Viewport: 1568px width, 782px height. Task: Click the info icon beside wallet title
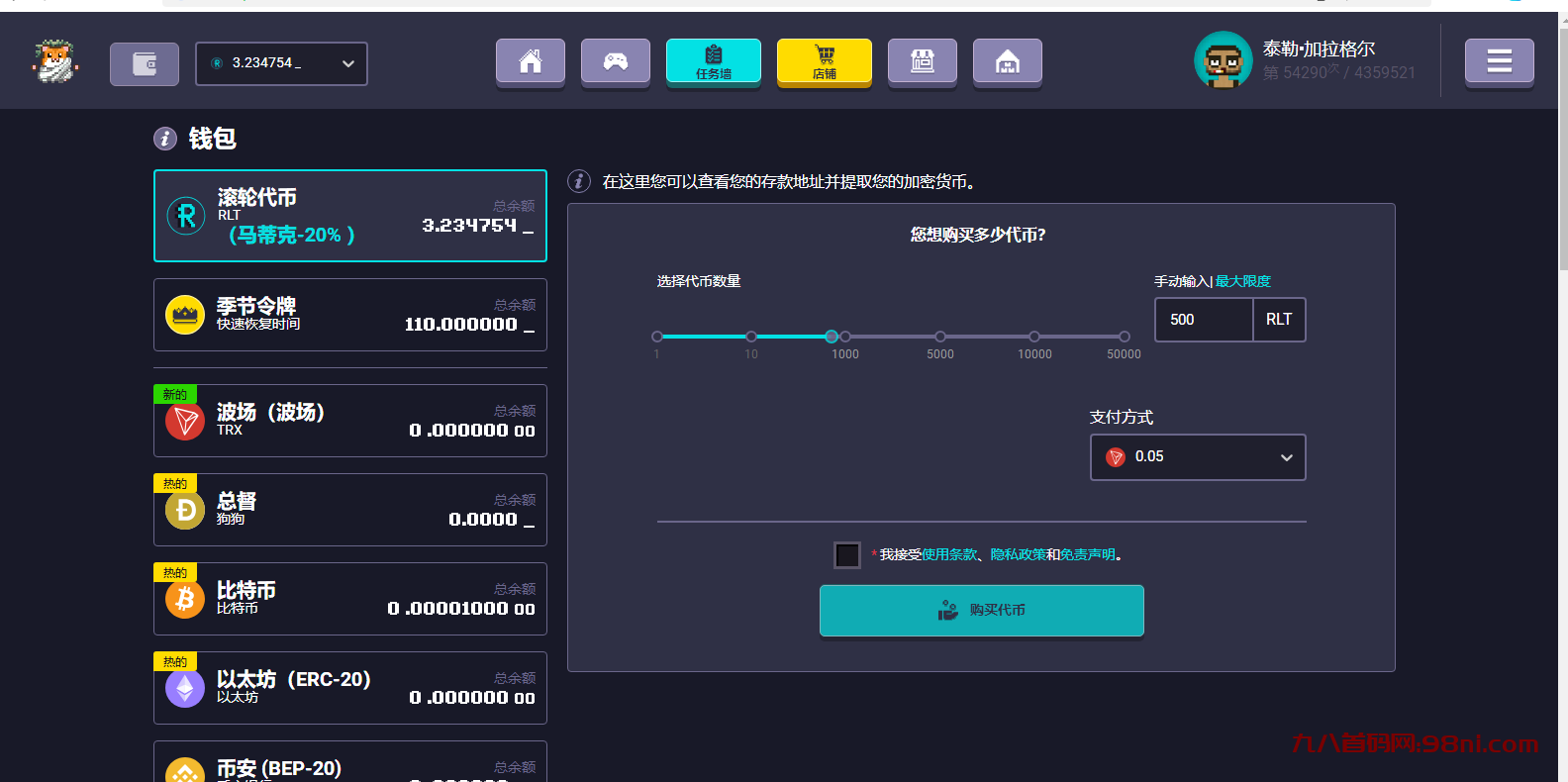[x=165, y=139]
